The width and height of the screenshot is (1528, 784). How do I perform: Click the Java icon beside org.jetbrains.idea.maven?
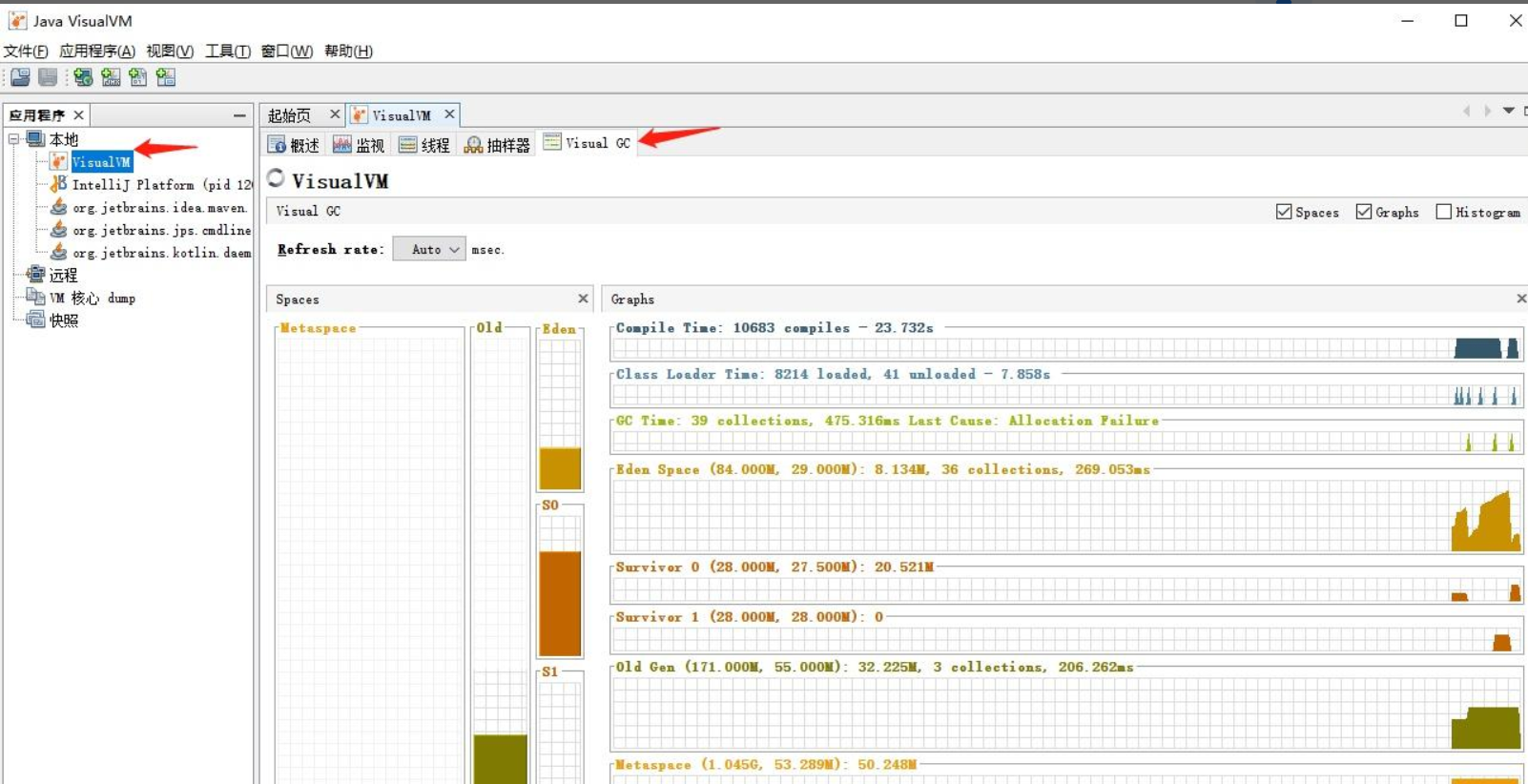pyautogui.click(x=59, y=207)
